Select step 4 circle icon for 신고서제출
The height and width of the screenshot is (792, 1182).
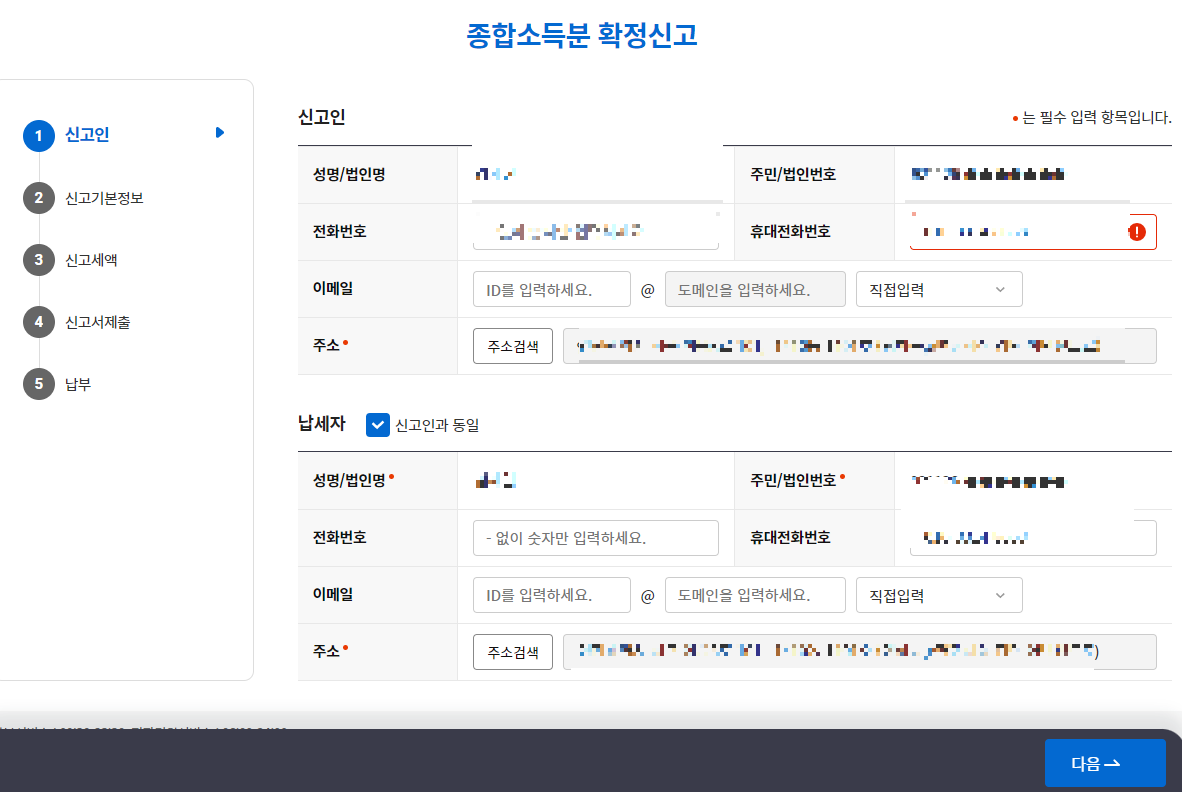click(x=38, y=322)
